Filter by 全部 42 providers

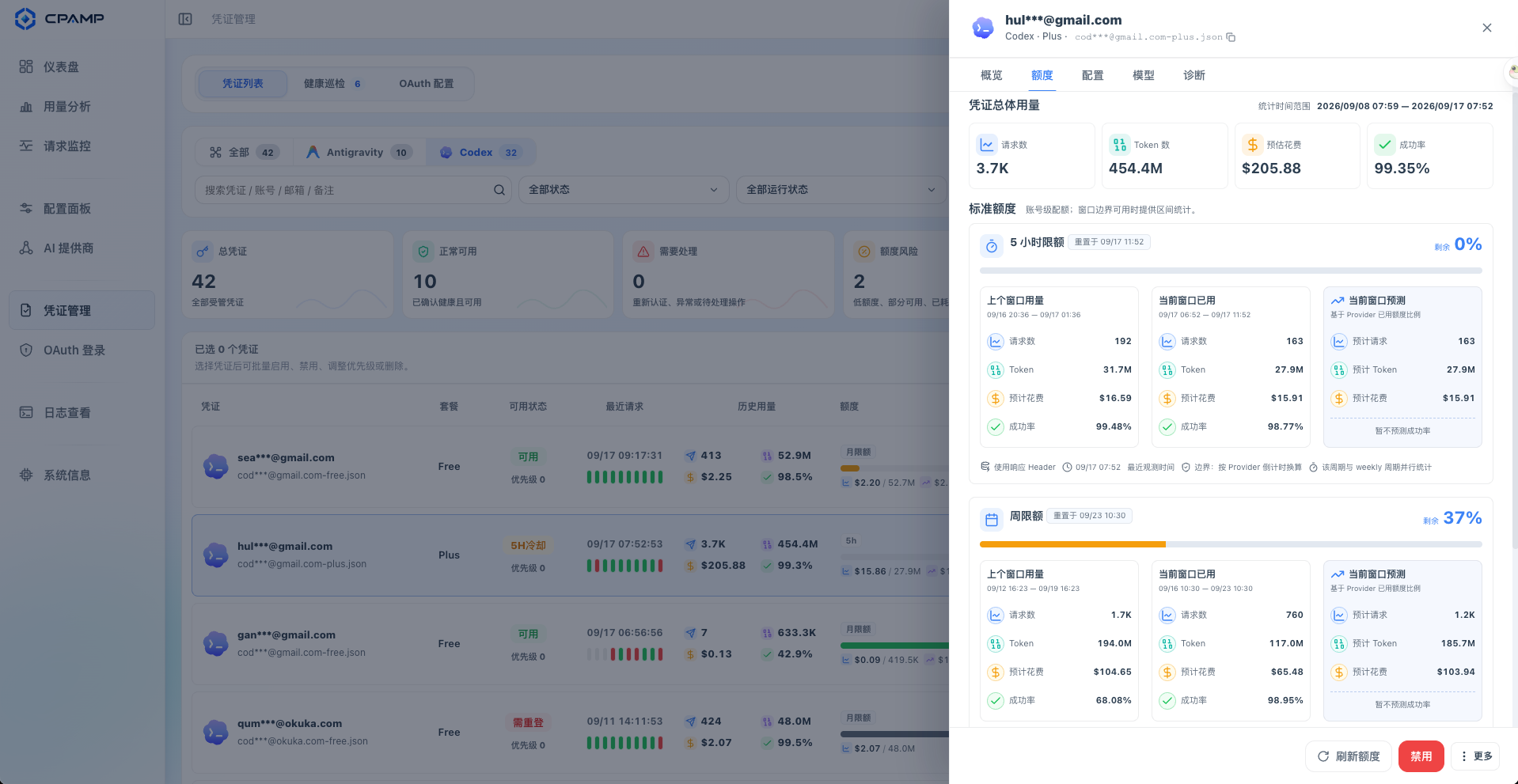pos(244,153)
